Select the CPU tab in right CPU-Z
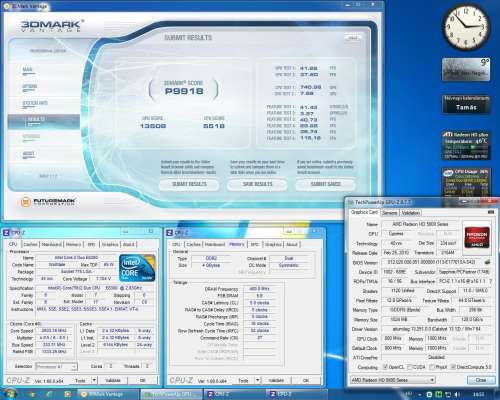Screen dimensions: 500x400 (176, 245)
